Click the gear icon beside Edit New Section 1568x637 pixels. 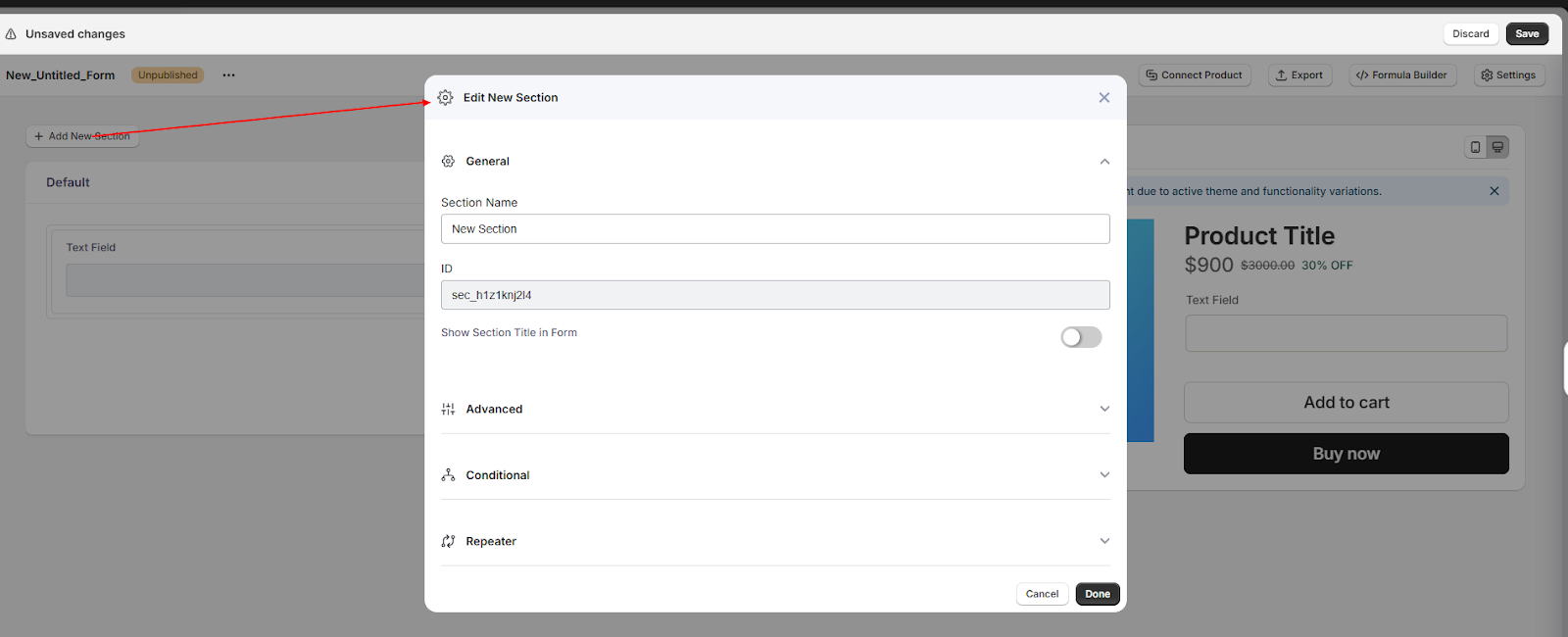(x=445, y=98)
